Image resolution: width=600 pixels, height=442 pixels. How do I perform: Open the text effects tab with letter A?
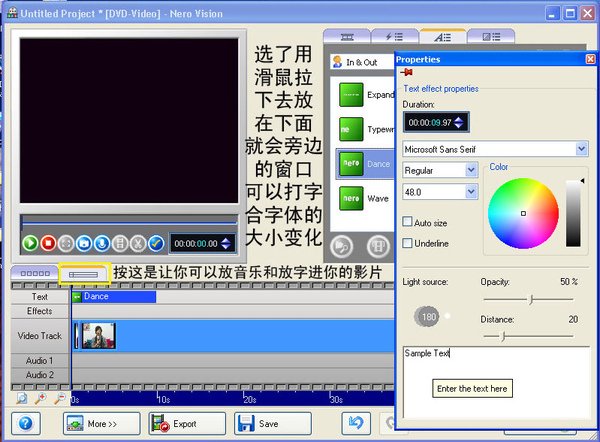(443, 37)
